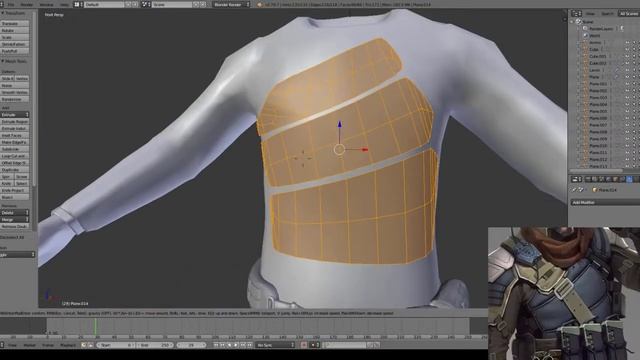Click the white manipulator center circle
This screenshot has height=360, width=640.
click(x=339, y=150)
